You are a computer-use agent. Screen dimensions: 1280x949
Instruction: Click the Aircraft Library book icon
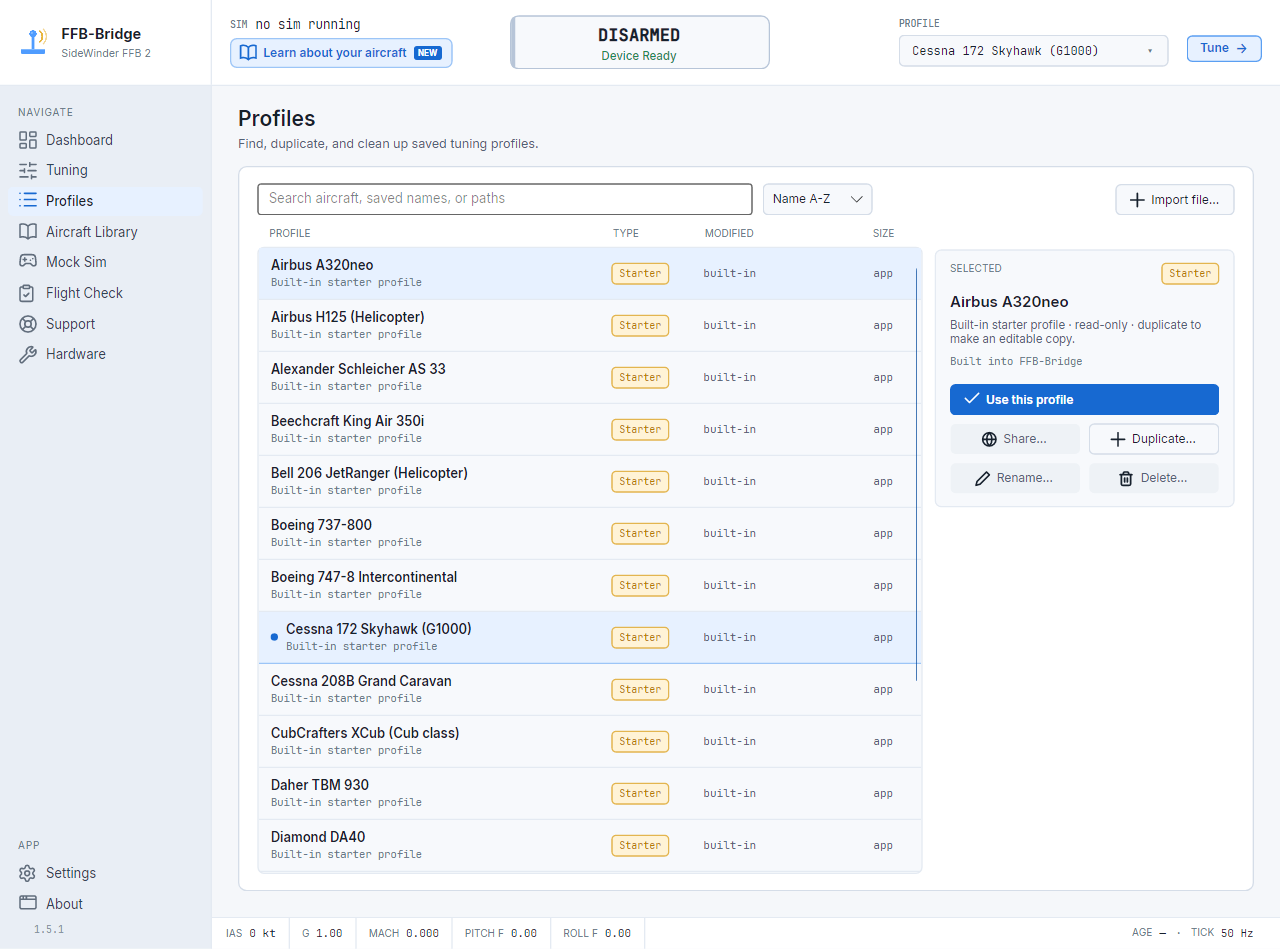tap(28, 232)
